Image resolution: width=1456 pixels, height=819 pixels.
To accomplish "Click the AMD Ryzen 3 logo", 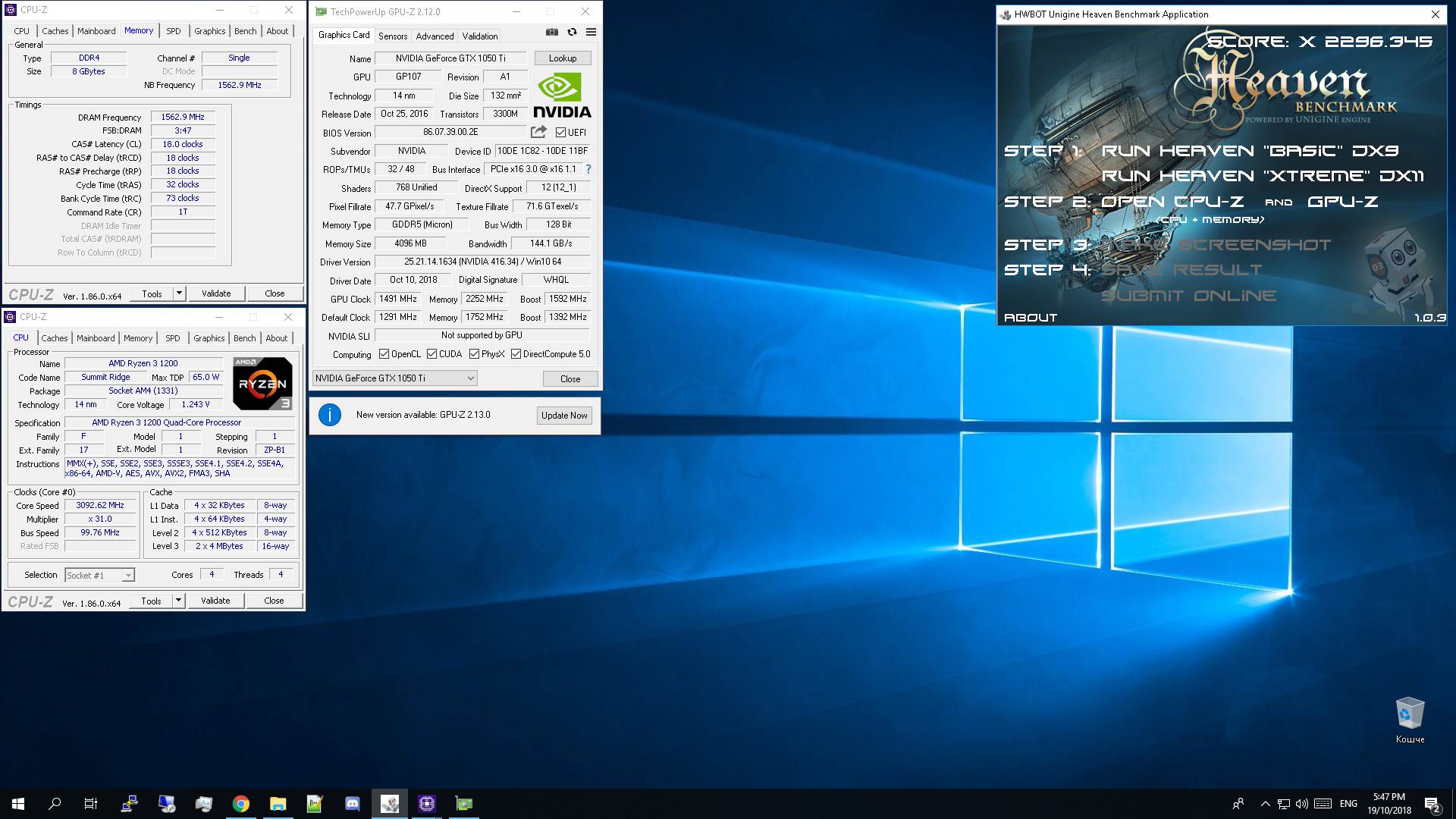I will pyautogui.click(x=262, y=384).
